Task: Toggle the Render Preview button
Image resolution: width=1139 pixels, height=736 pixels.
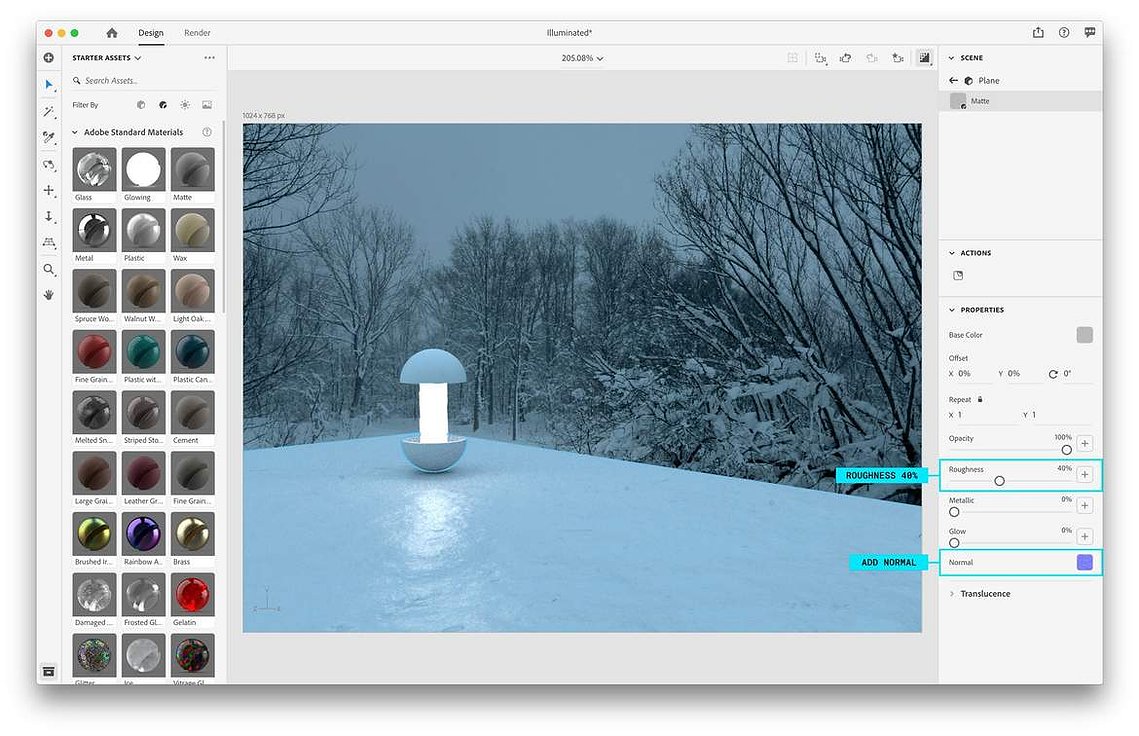Action: 924,58
